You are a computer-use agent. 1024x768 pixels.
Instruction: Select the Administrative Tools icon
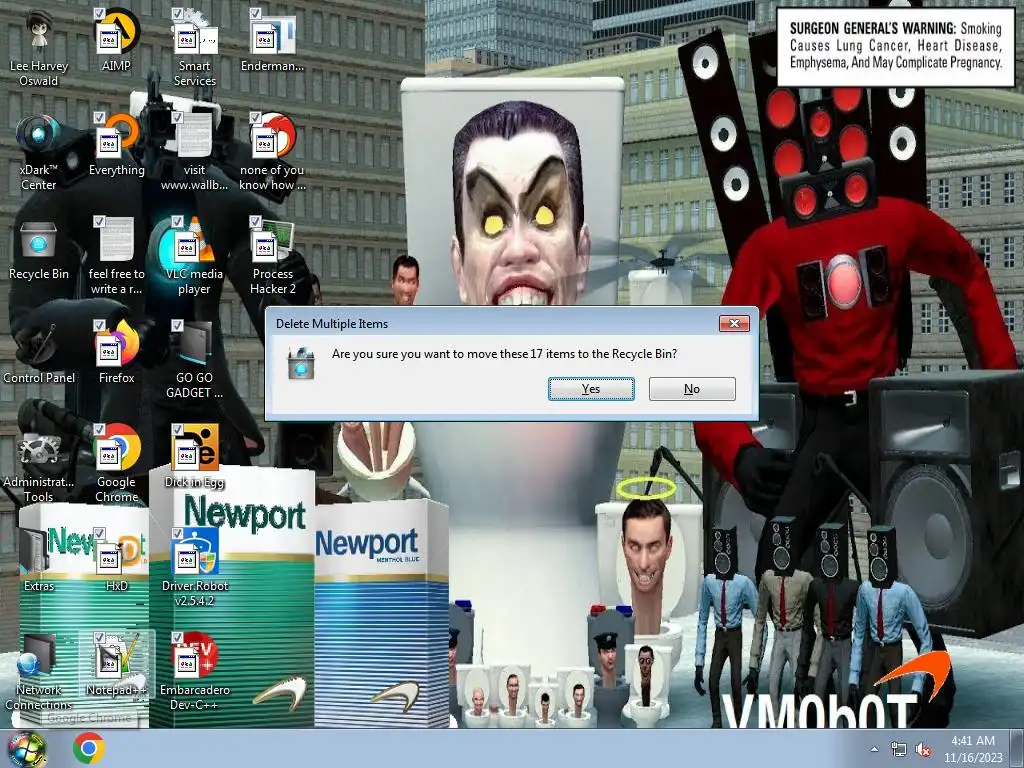[x=39, y=464]
